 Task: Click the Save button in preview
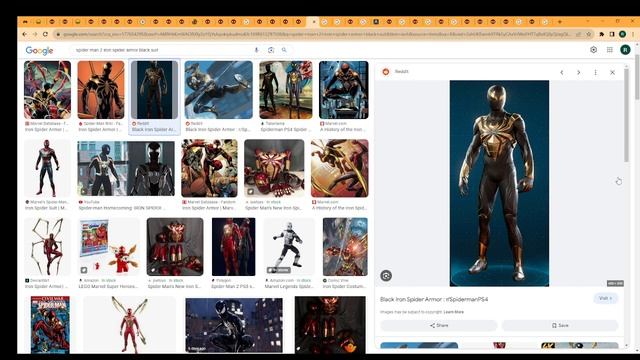pos(560,325)
